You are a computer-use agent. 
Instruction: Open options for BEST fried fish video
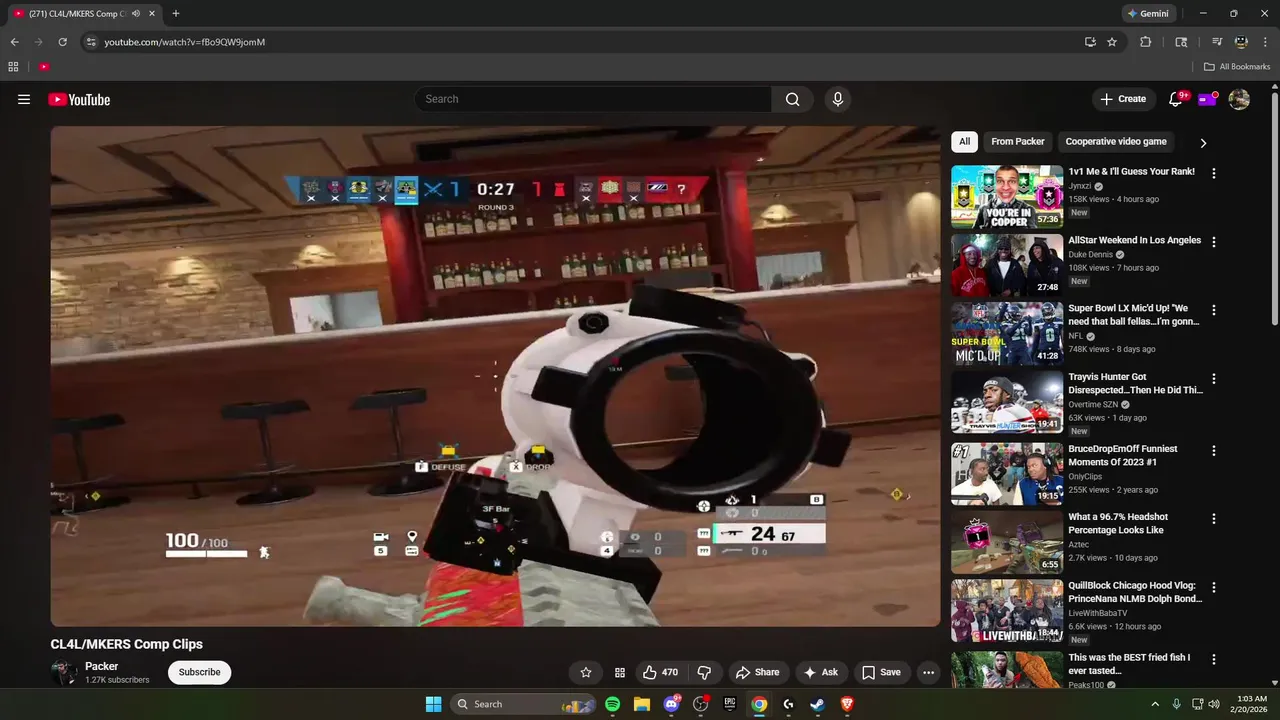[x=1214, y=660]
